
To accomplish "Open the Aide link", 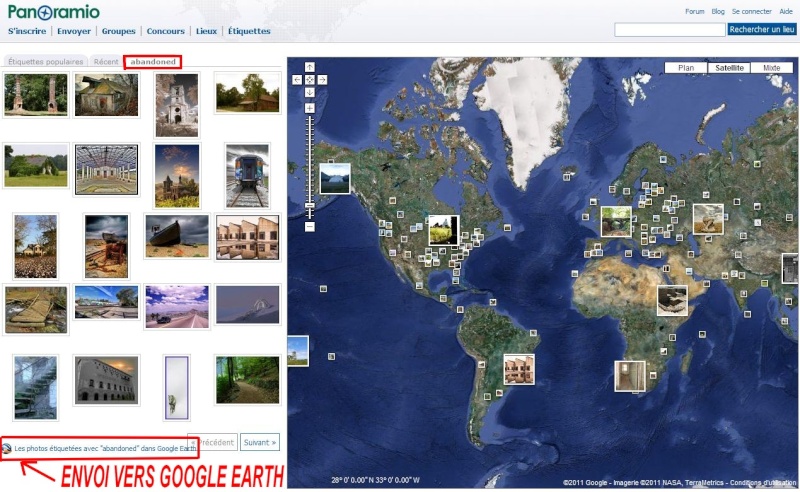I will pyautogui.click(x=786, y=11).
